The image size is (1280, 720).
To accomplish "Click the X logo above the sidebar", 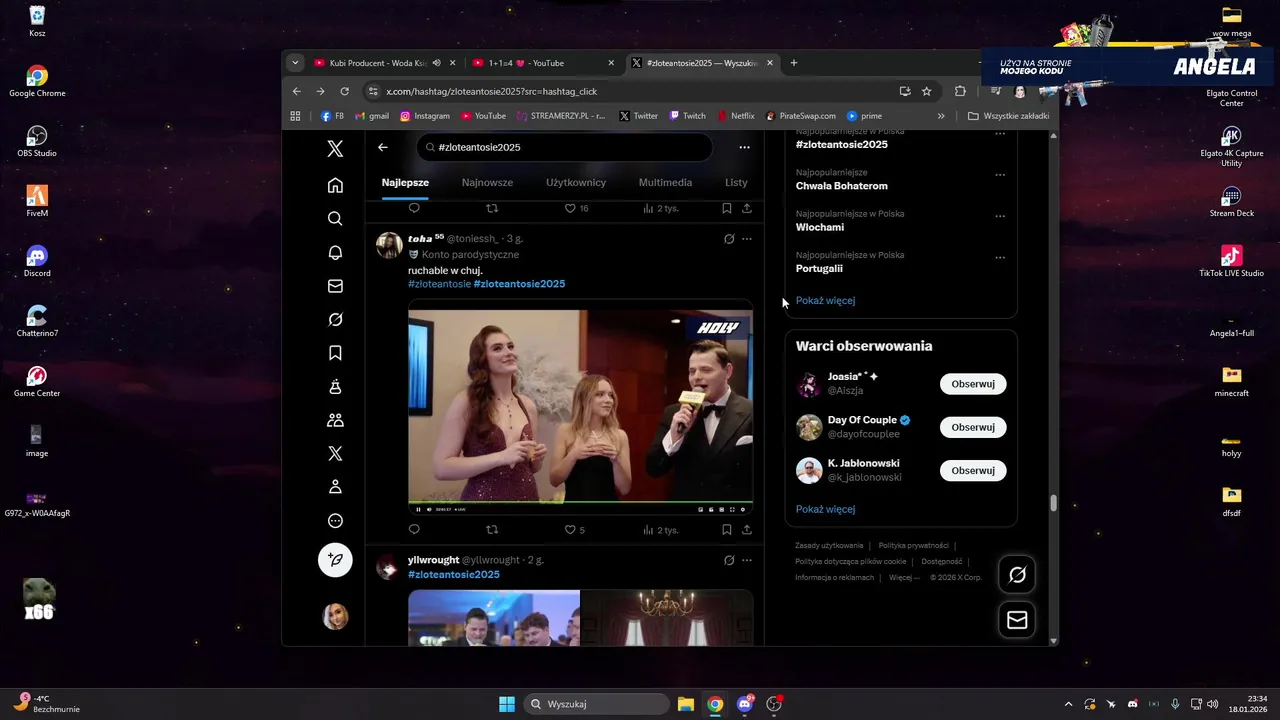I will 335,148.
